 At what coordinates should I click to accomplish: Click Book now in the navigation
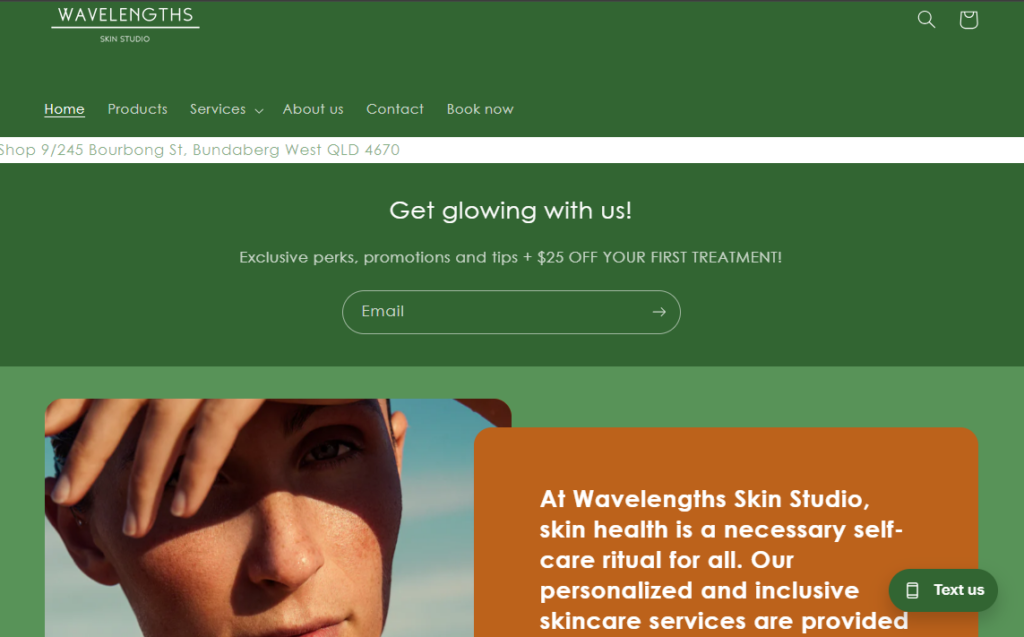pos(480,109)
